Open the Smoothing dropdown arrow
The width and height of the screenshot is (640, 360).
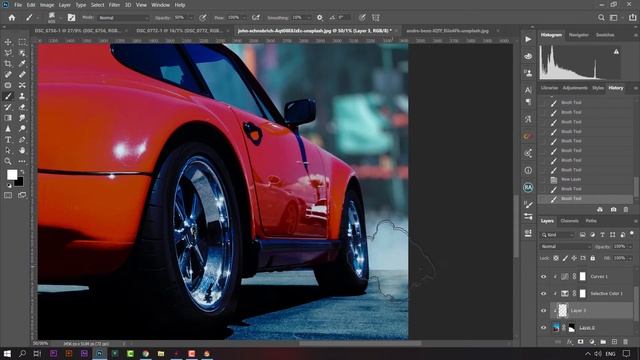[x=309, y=18]
